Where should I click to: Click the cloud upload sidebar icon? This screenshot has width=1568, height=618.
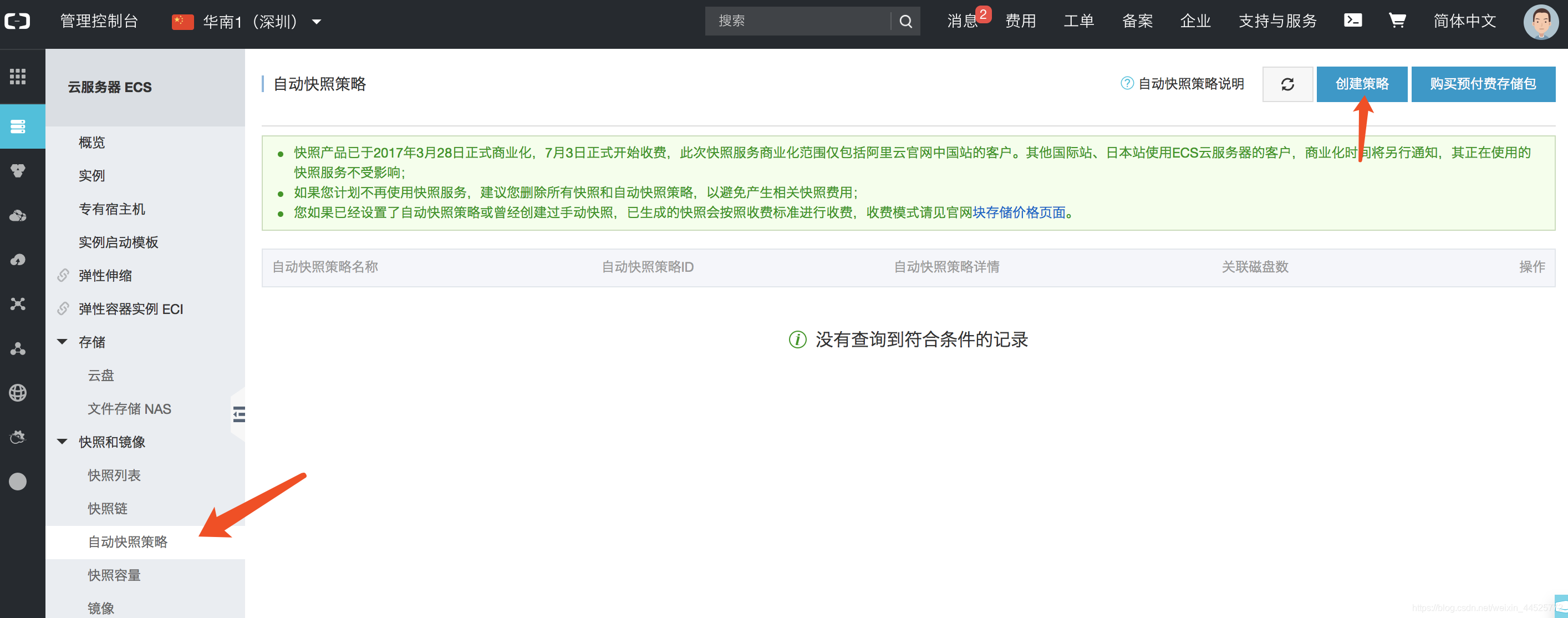[x=18, y=260]
